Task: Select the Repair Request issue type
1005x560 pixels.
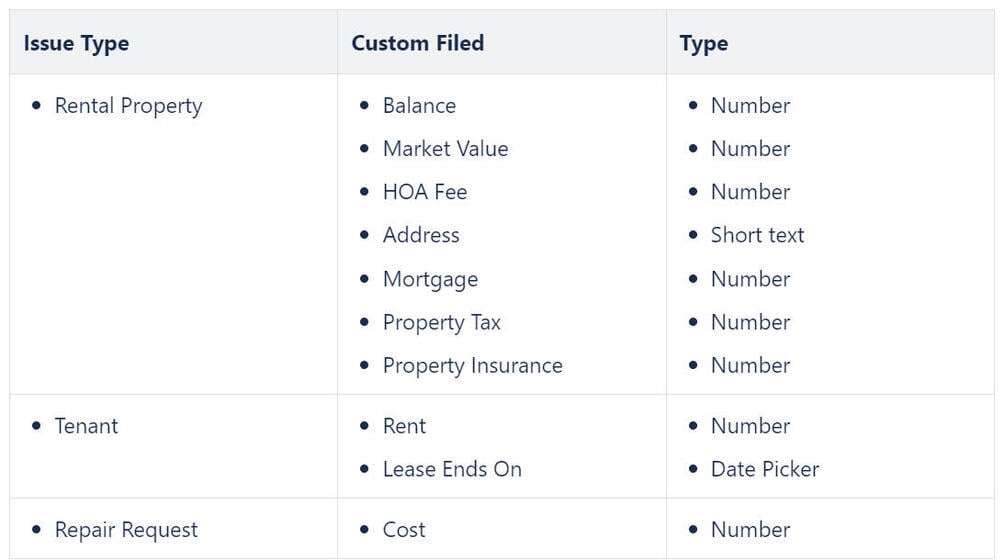Action: pyautogui.click(x=126, y=530)
